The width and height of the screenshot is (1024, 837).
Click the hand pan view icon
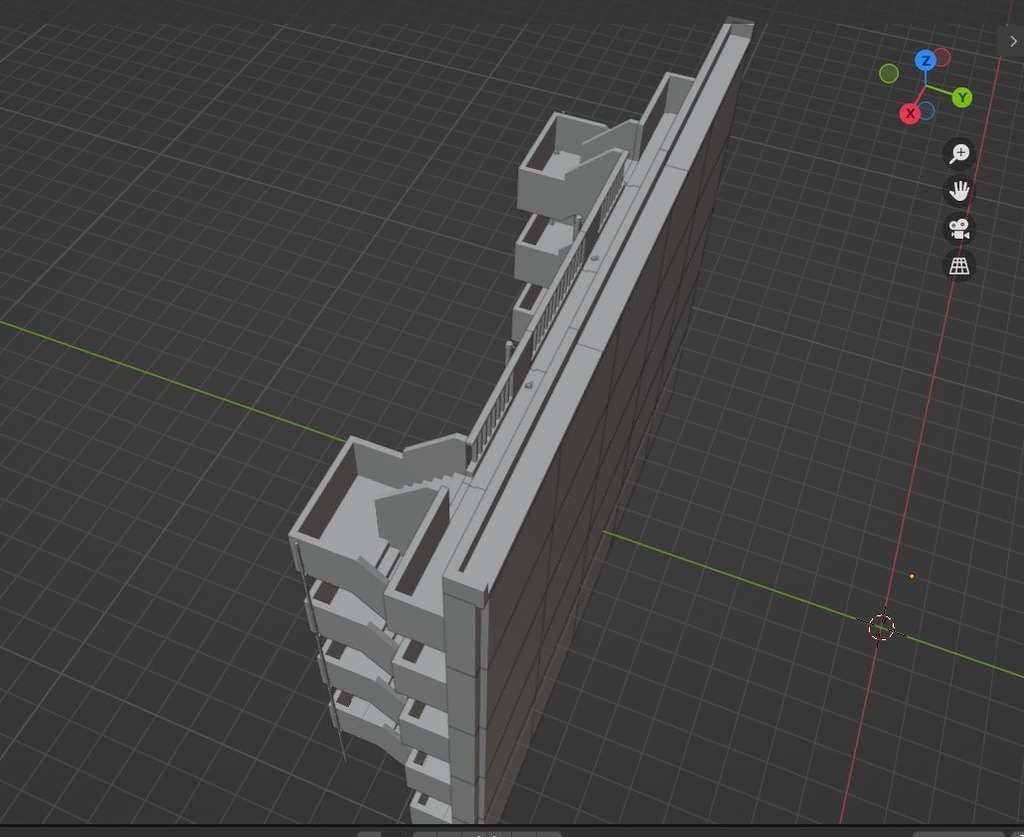pyautogui.click(x=959, y=191)
